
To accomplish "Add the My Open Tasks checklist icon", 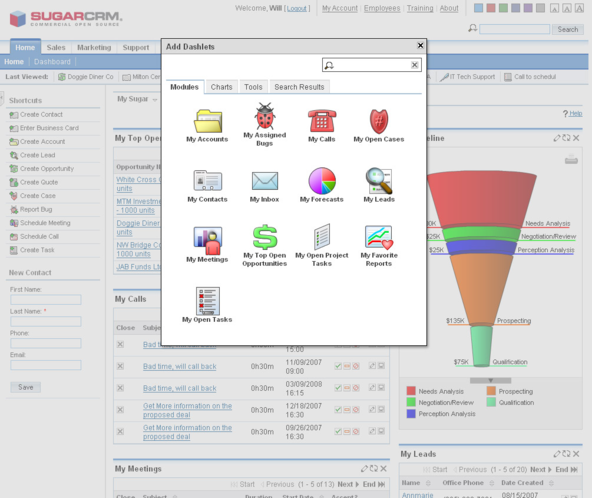I will point(207,301).
